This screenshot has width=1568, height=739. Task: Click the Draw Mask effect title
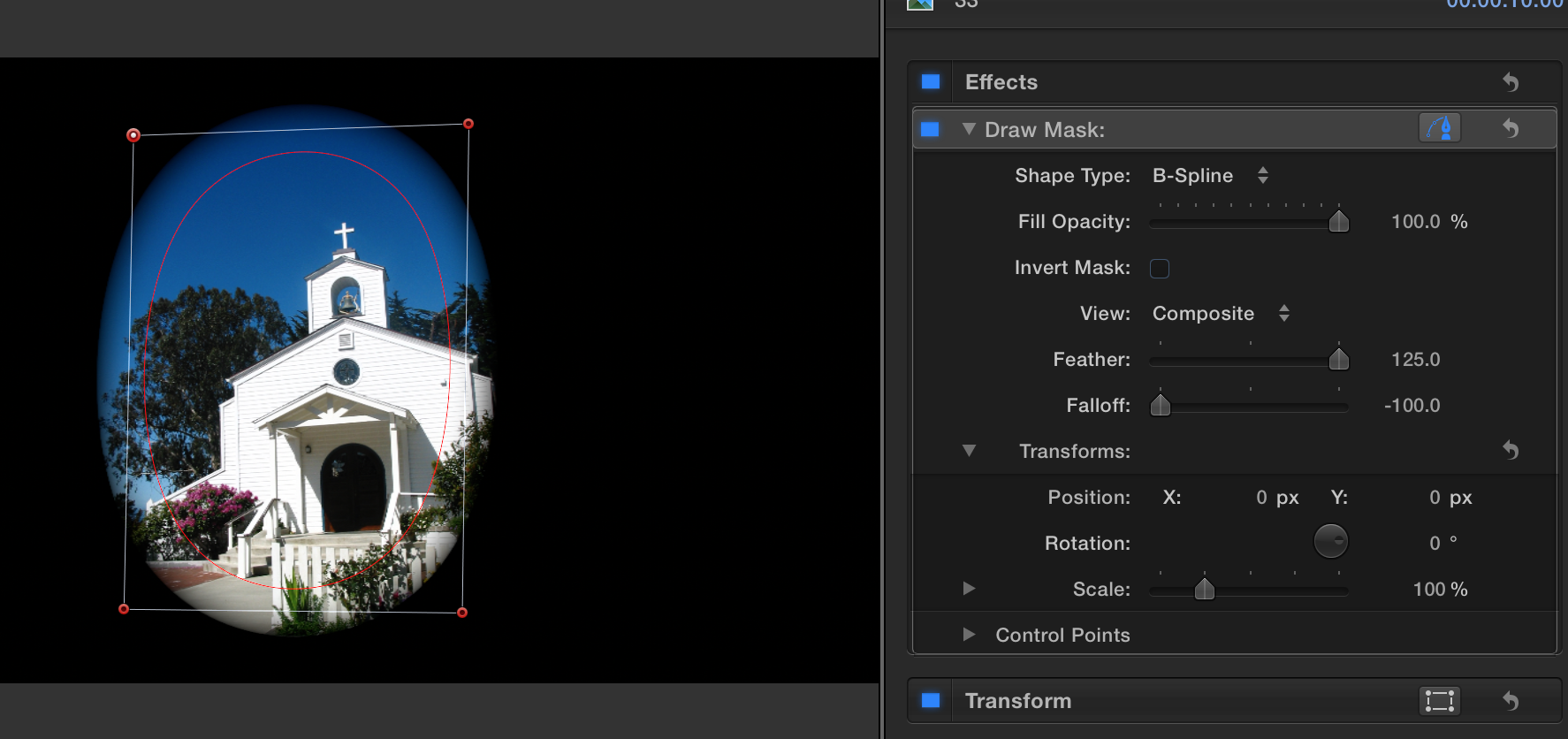[1045, 130]
